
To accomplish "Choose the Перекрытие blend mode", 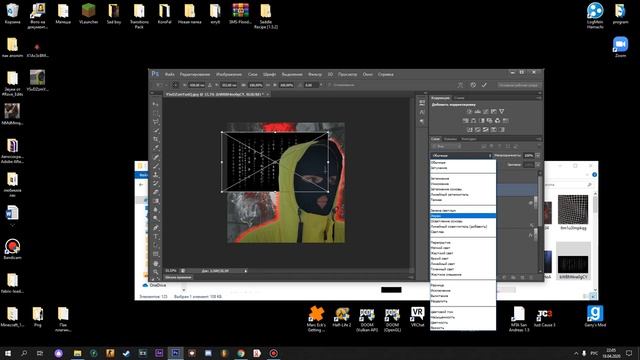I will point(463,242).
